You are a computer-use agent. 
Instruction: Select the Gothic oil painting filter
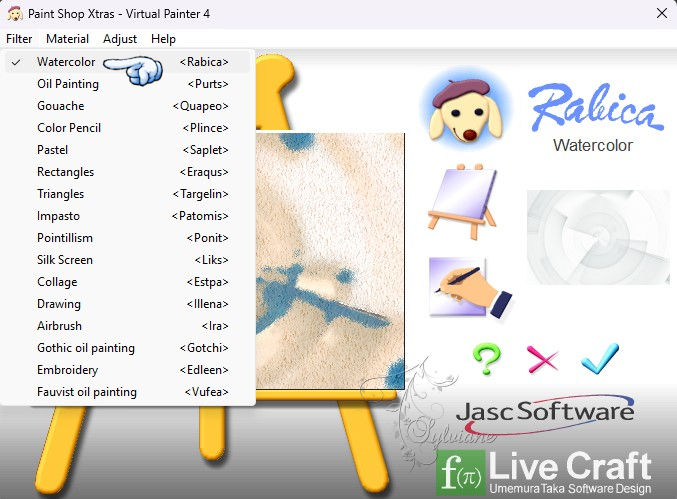pyautogui.click(x=128, y=348)
